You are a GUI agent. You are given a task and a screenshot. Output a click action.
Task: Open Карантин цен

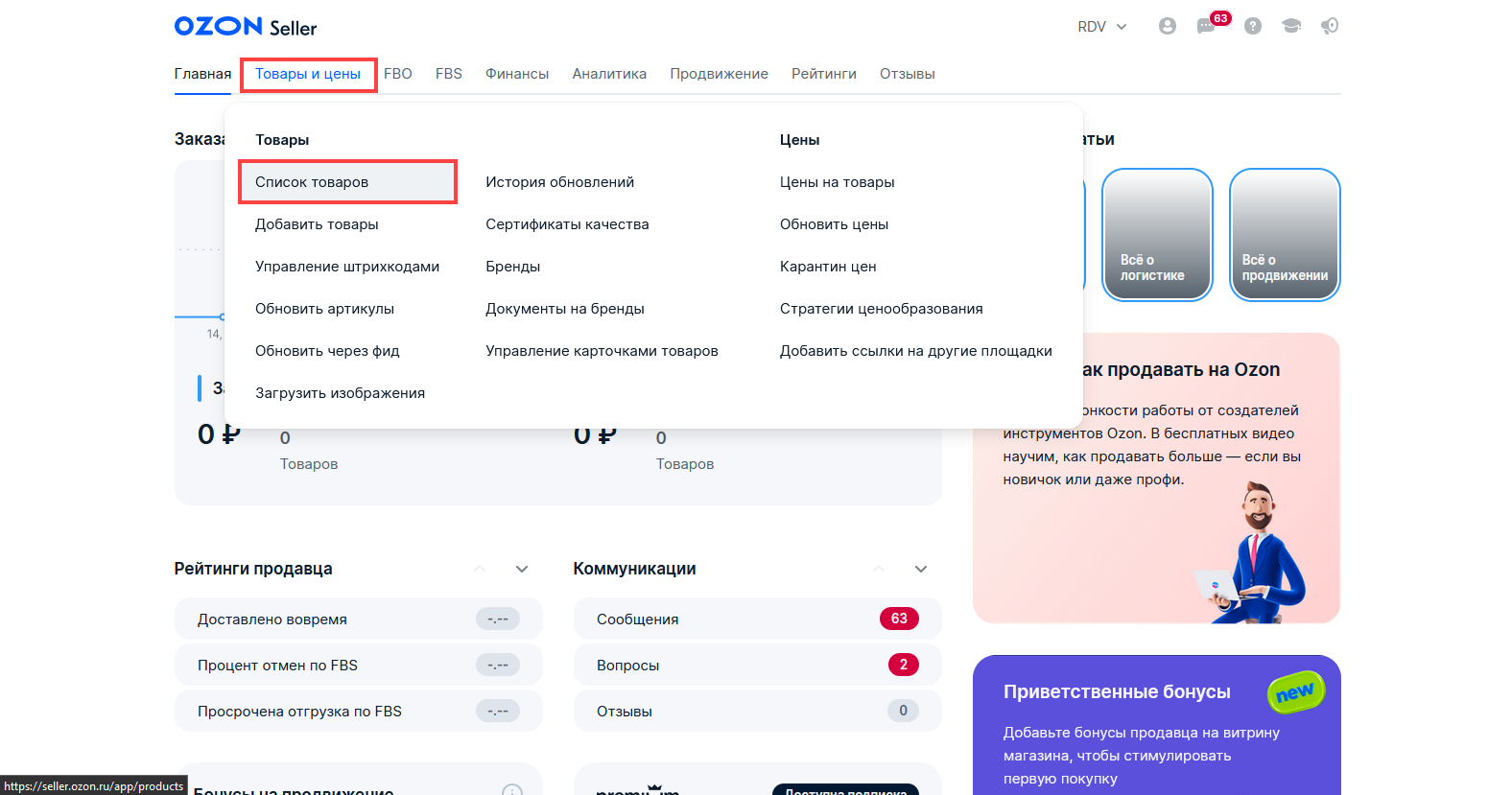[x=828, y=267]
